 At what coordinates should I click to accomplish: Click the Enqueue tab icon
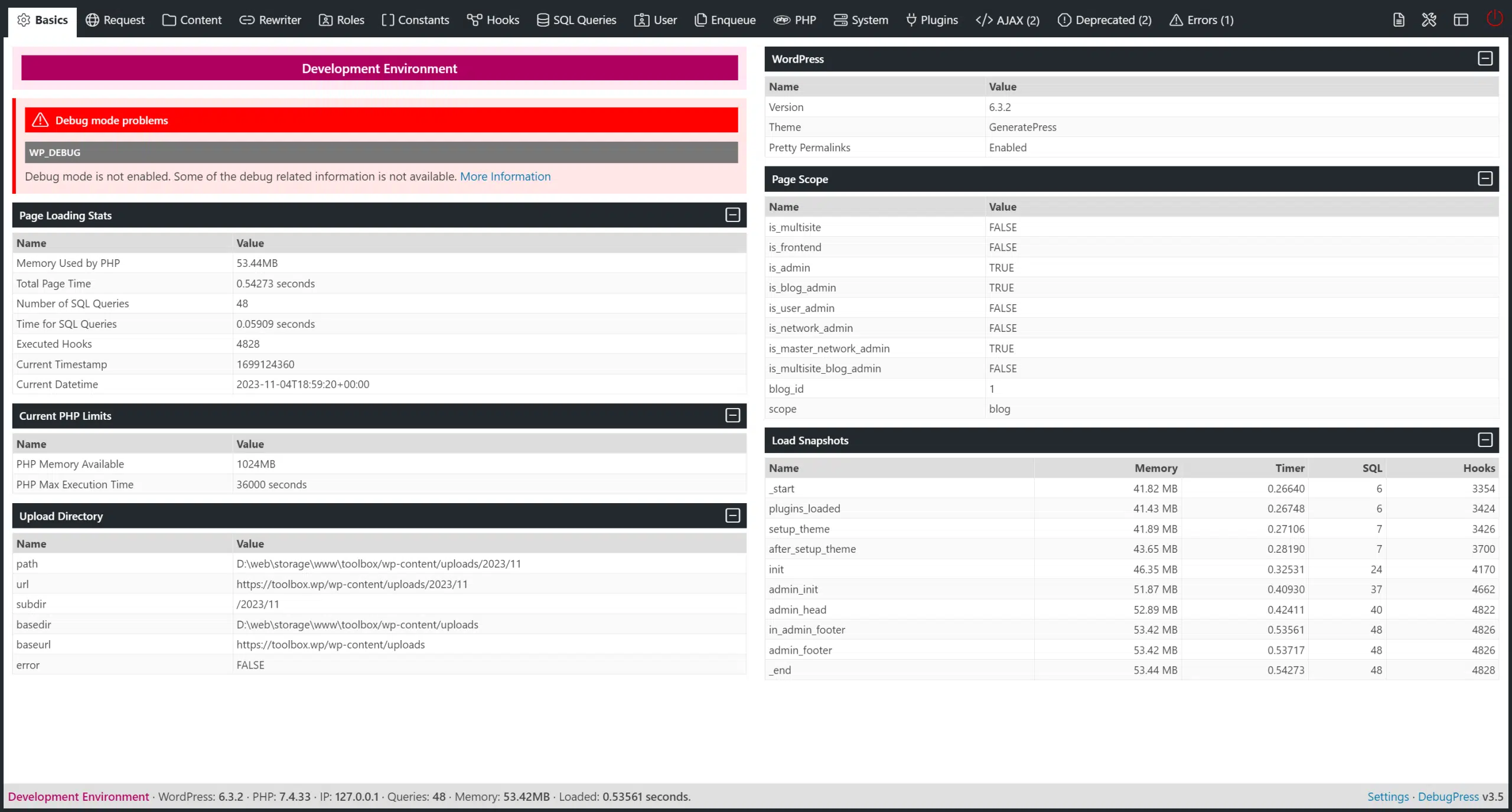click(700, 20)
